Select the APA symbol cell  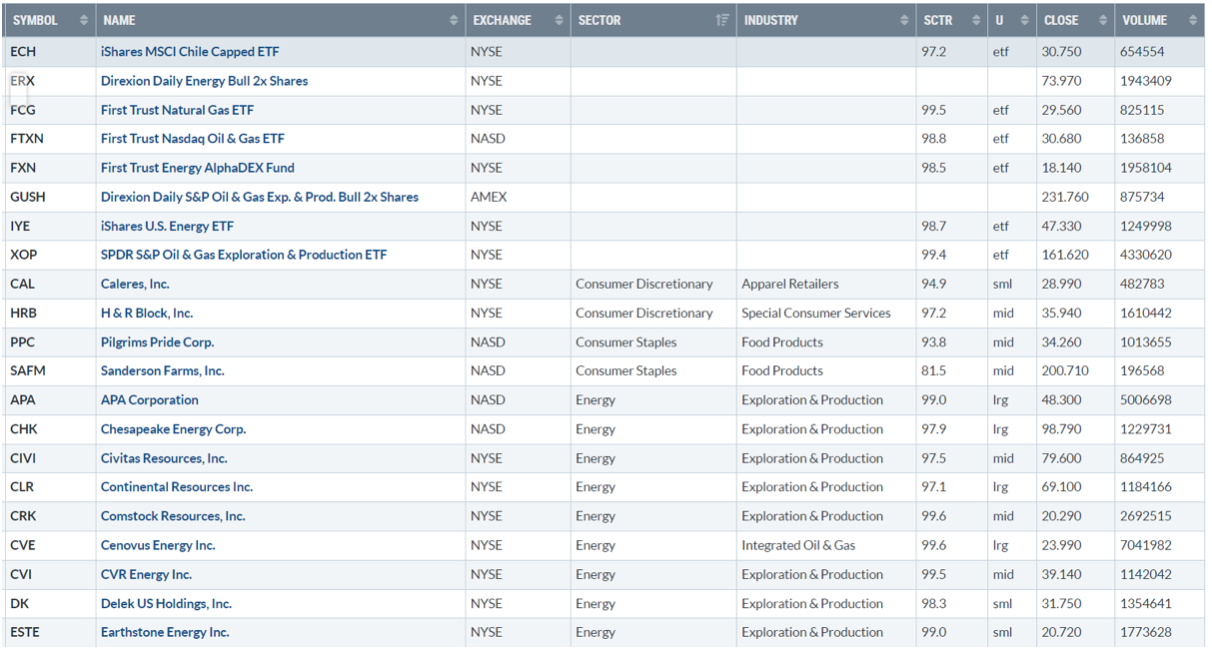click(22, 400)
